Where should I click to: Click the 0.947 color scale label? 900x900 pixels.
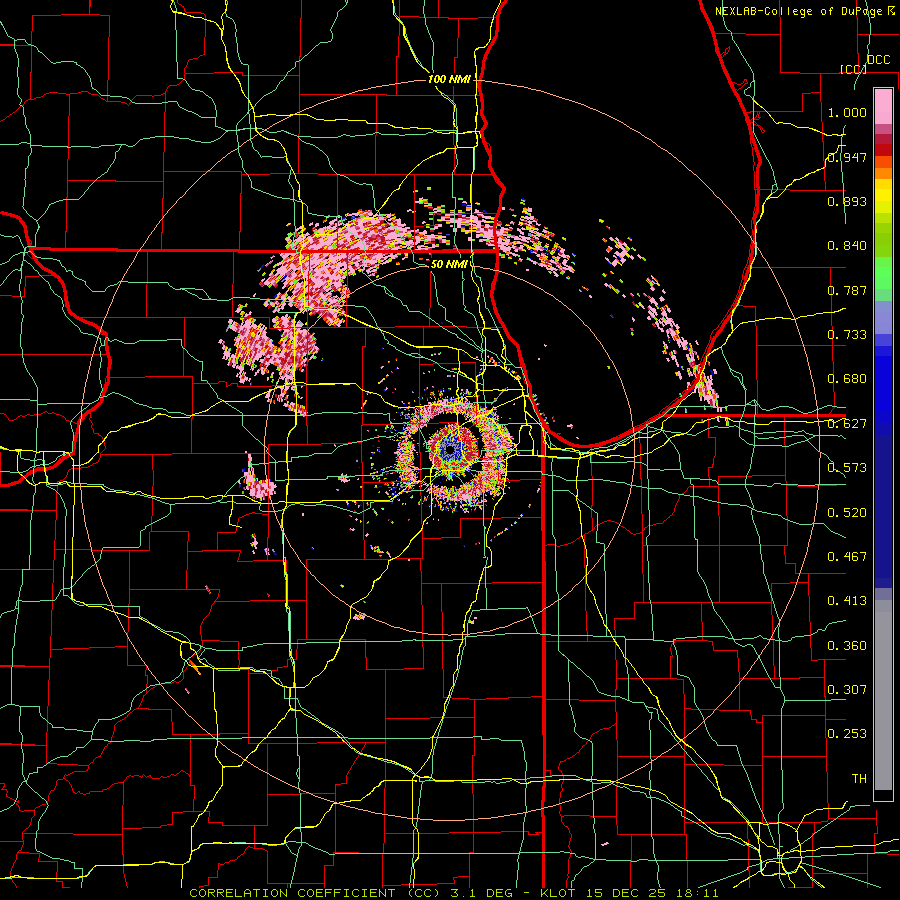[x=847, y=157]
